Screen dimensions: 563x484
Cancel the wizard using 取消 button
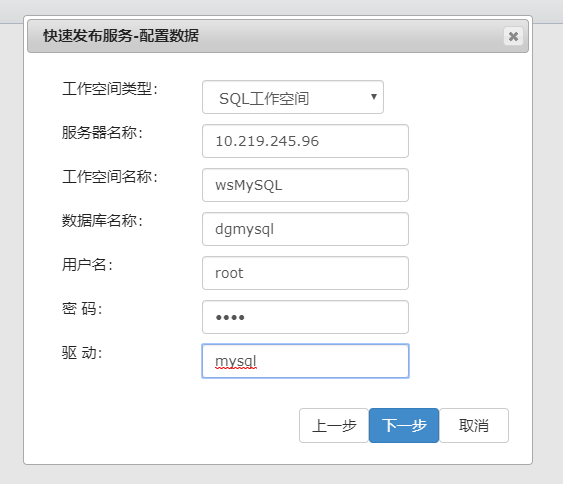(x=474, y=425)
